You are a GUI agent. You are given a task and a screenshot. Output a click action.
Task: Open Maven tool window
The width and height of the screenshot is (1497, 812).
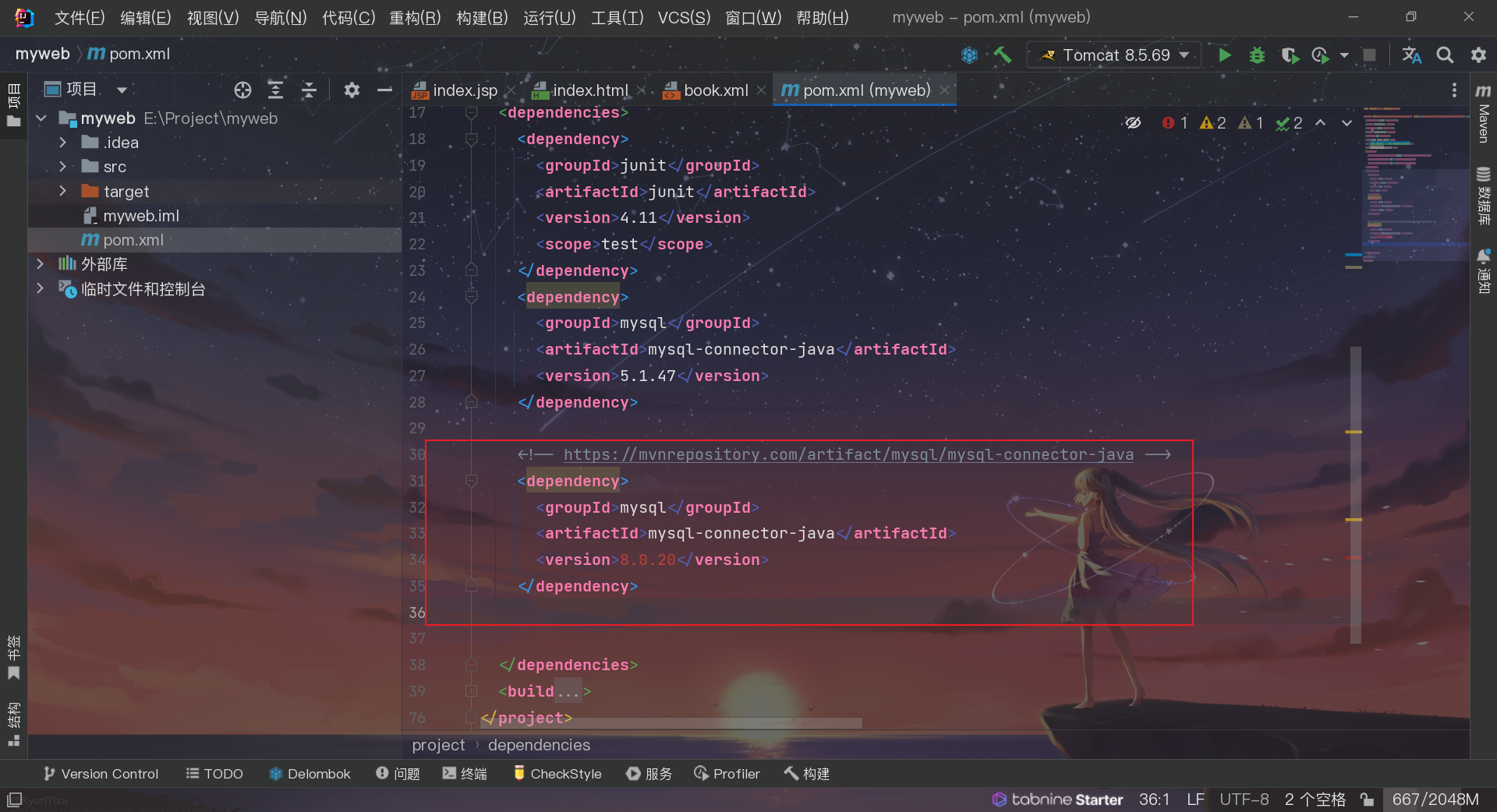(x=1483, y=113)
